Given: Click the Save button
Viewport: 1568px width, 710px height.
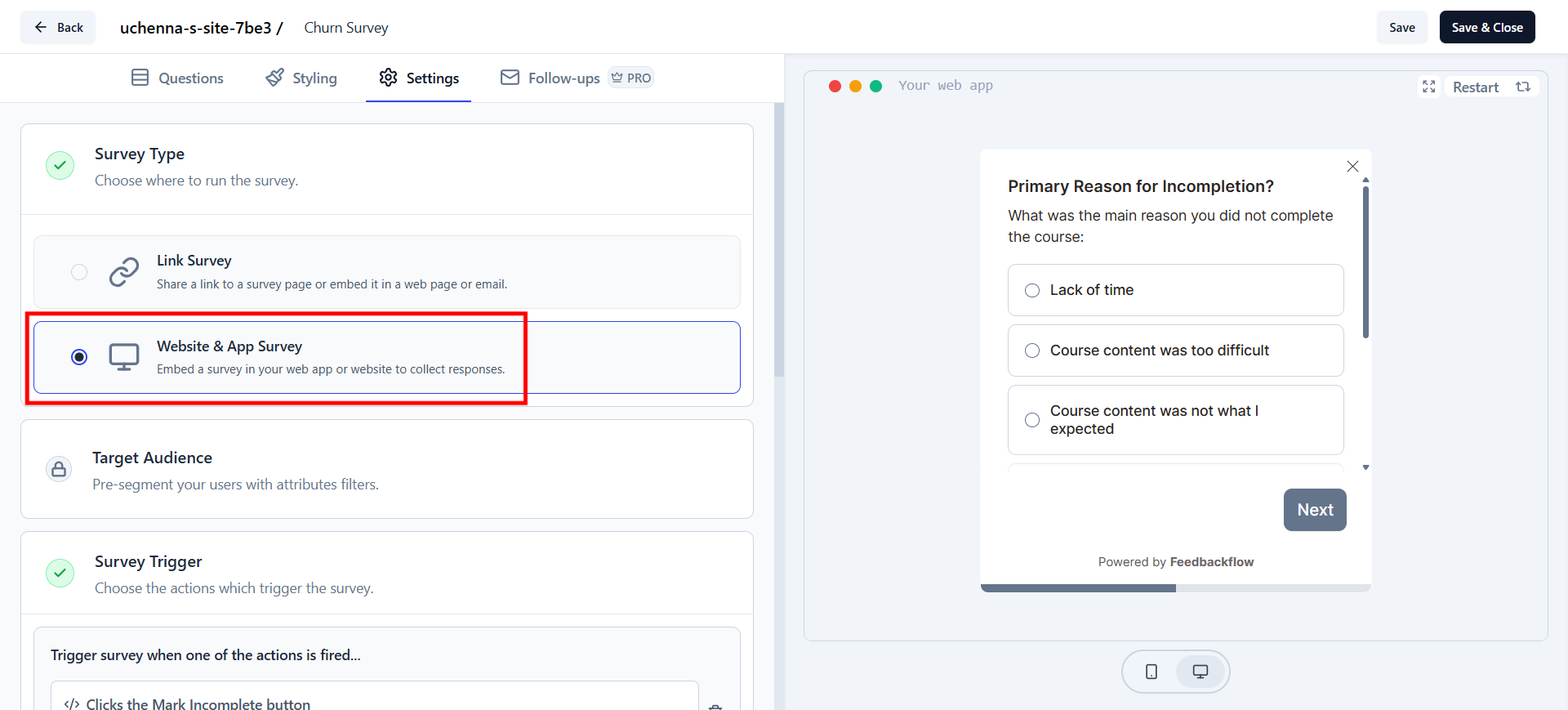Looking at the screenshot, I should click(1401, 28).
